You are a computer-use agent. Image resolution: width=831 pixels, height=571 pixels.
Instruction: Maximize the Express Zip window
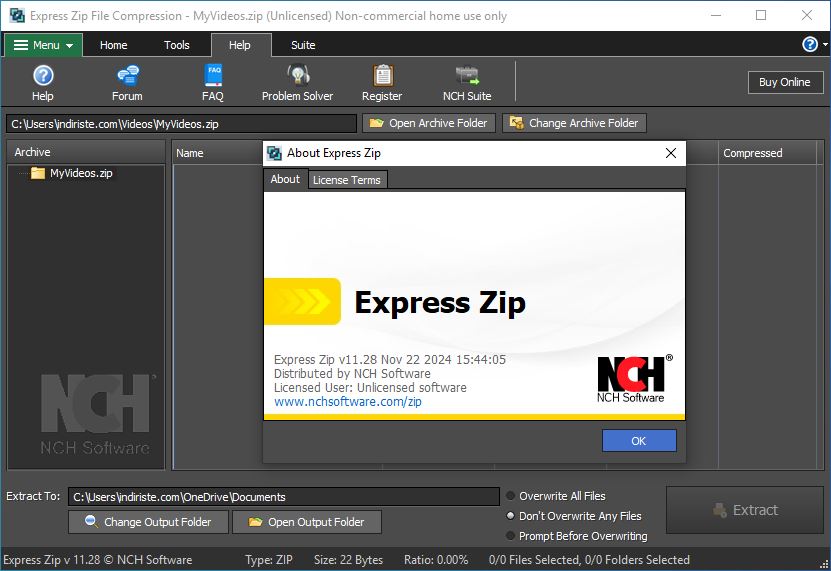click(761, 15)
